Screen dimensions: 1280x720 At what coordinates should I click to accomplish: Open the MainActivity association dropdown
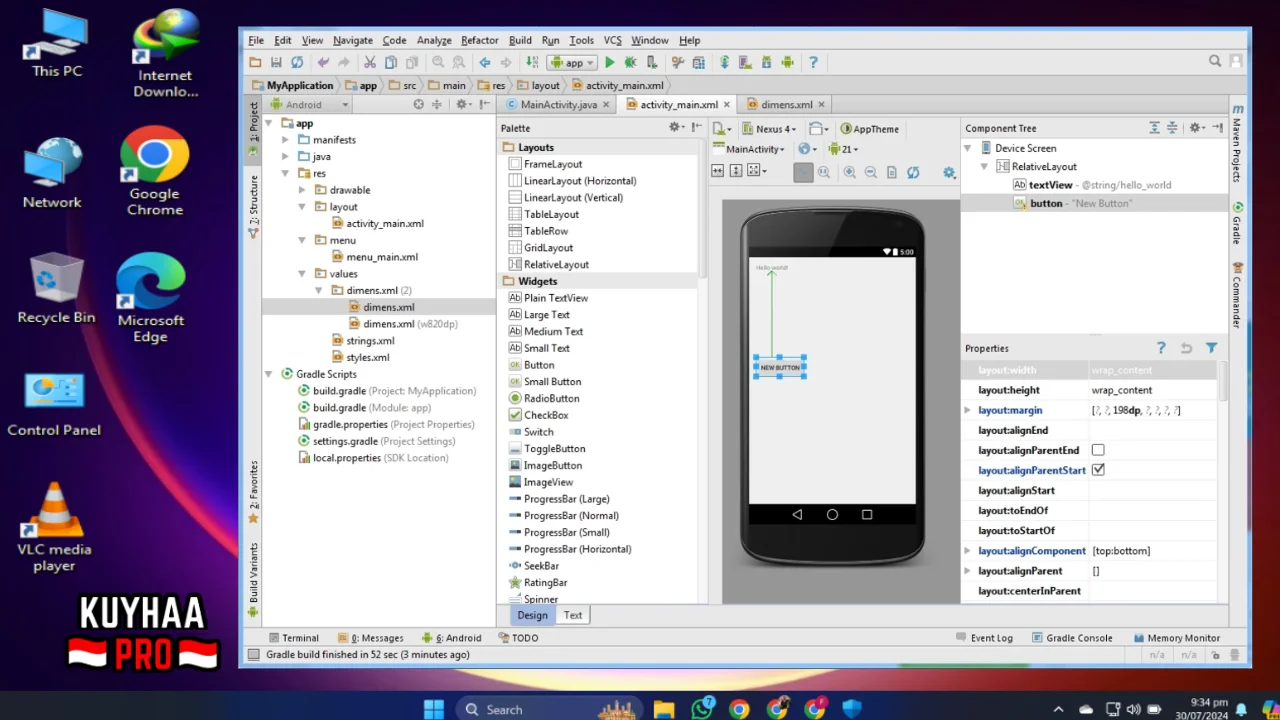click(747, 149)
